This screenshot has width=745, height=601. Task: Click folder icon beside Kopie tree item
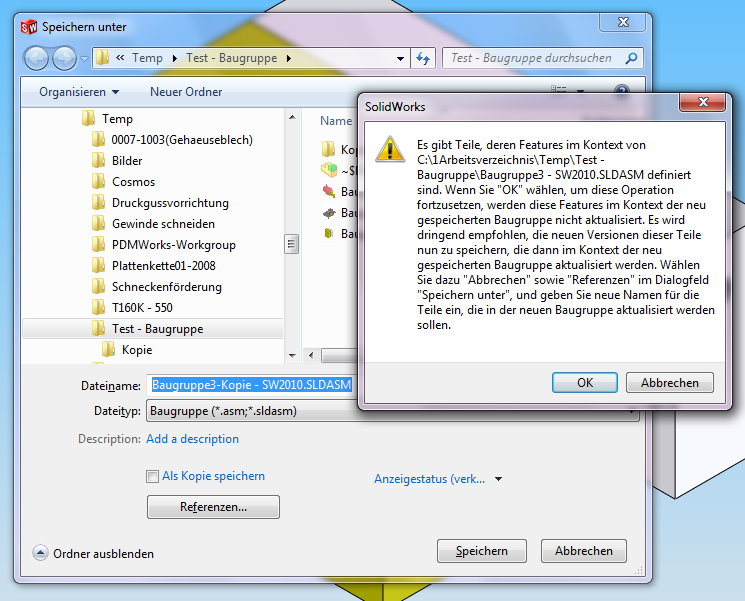pyautogui.click(x=108, y=349)
